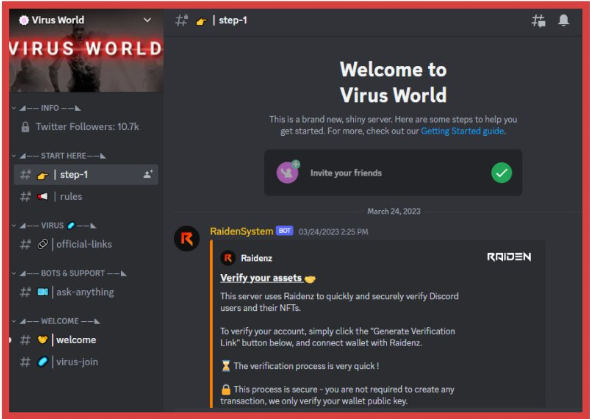Viewport: 590px width, 419px height.
Task: Click the small Raidenz logo icon in embed
Action: point(228,258)
